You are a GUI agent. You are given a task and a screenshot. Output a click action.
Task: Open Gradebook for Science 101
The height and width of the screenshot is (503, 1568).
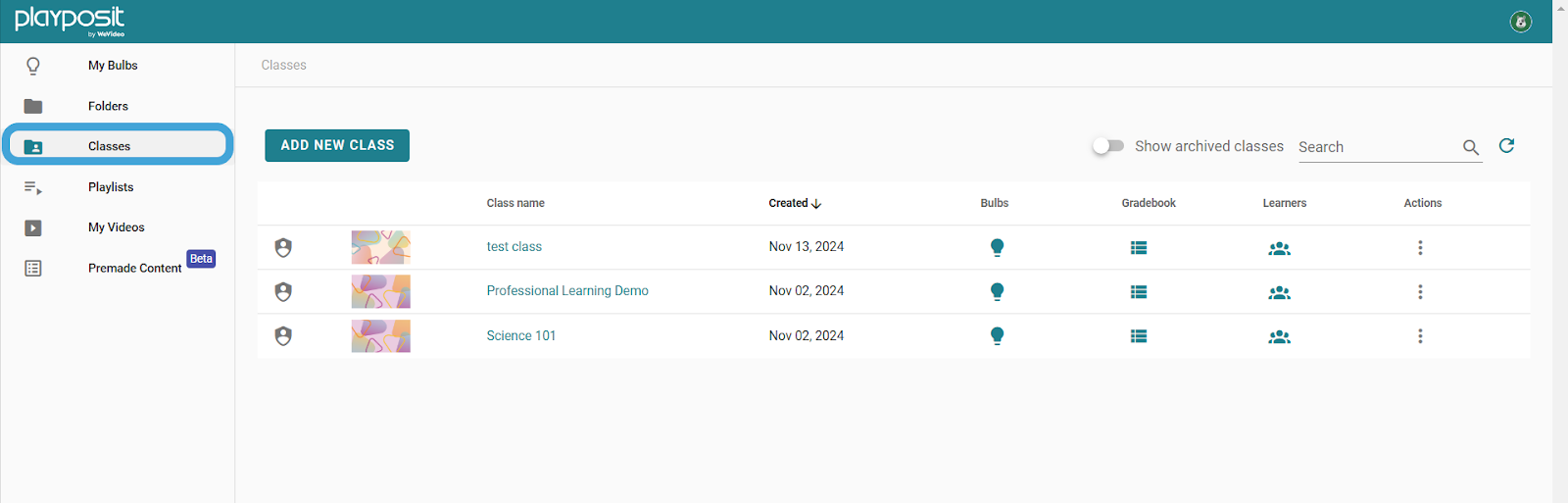pyautogui.click(x=1138, y=336)
